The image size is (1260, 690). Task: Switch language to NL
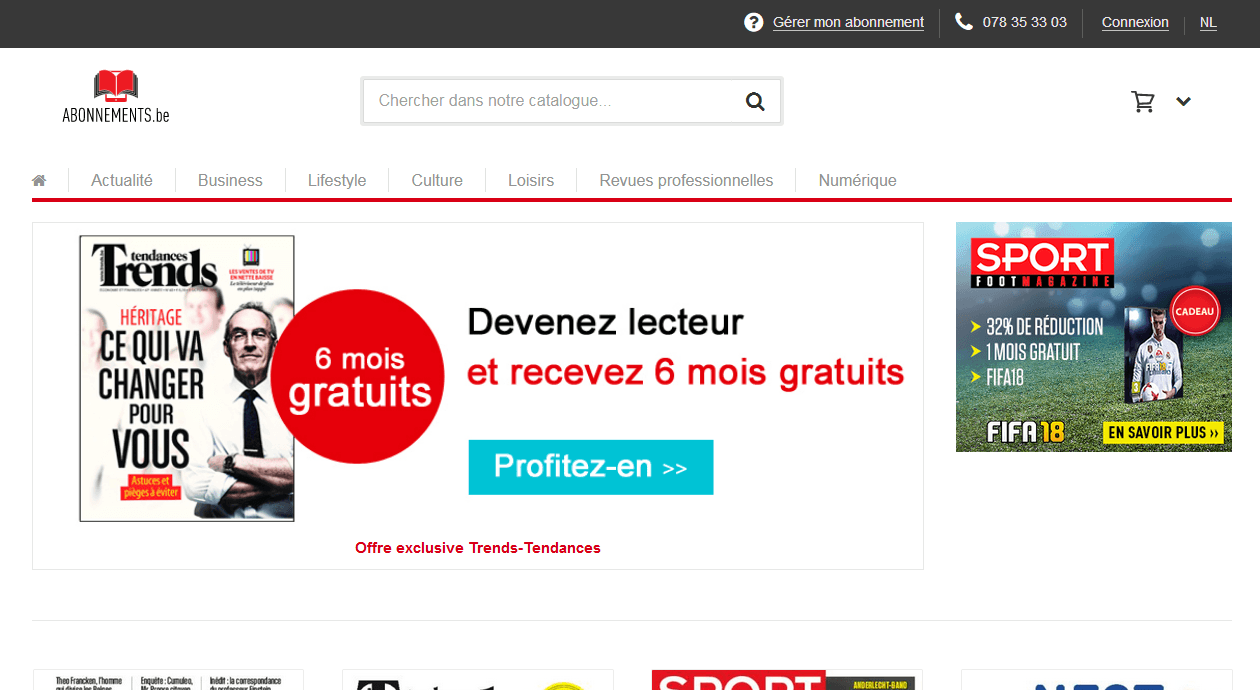1208,22
